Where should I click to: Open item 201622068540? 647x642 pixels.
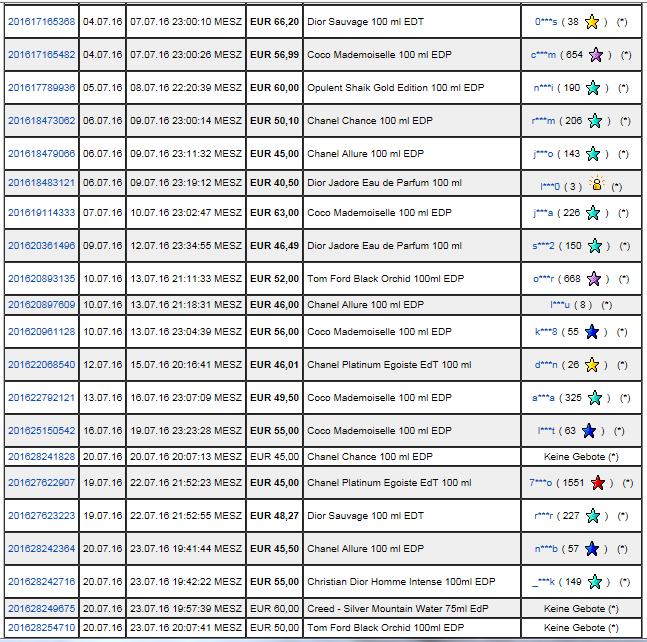point(42,364)
